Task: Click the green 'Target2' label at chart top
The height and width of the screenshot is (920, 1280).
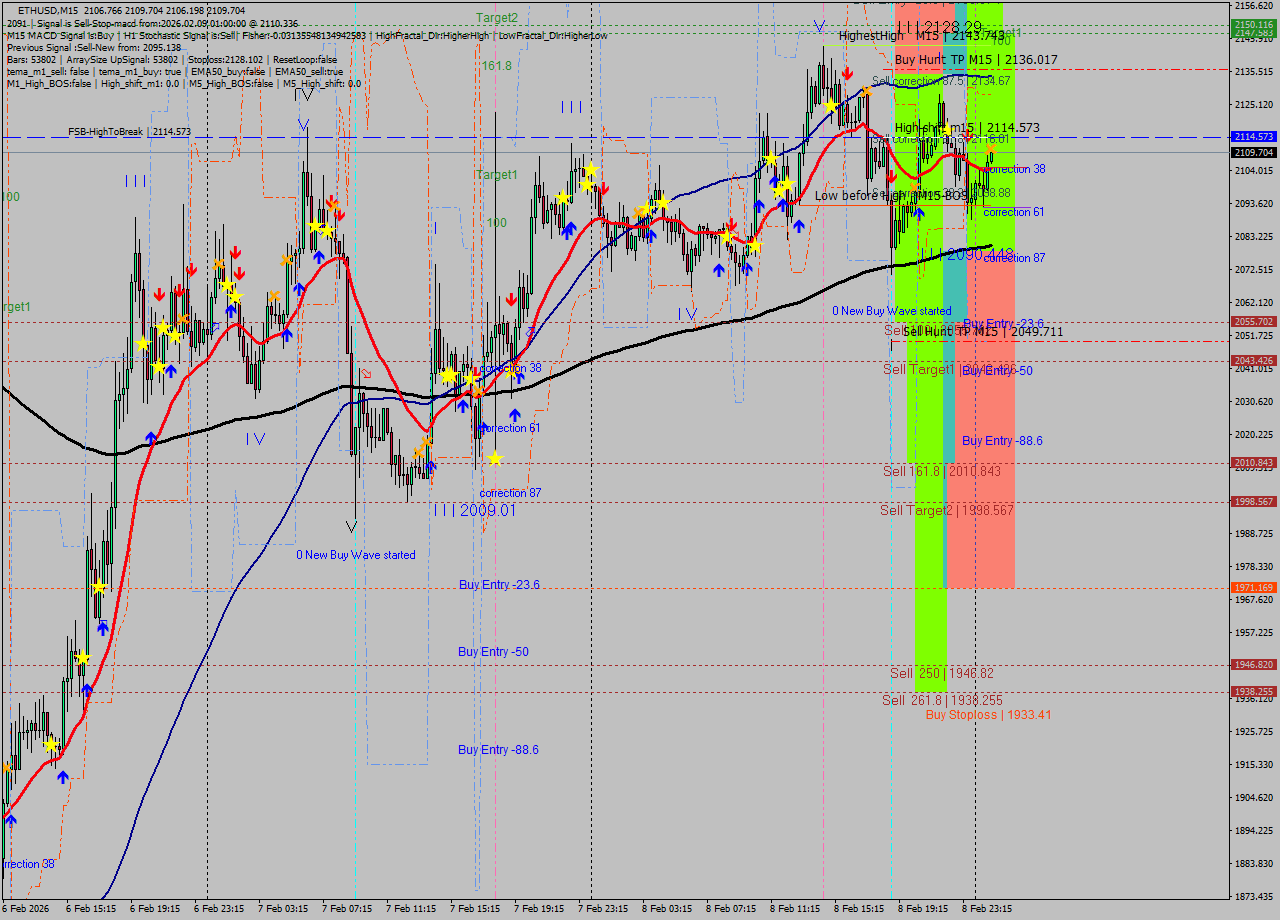Action: [x=497, y=17]
